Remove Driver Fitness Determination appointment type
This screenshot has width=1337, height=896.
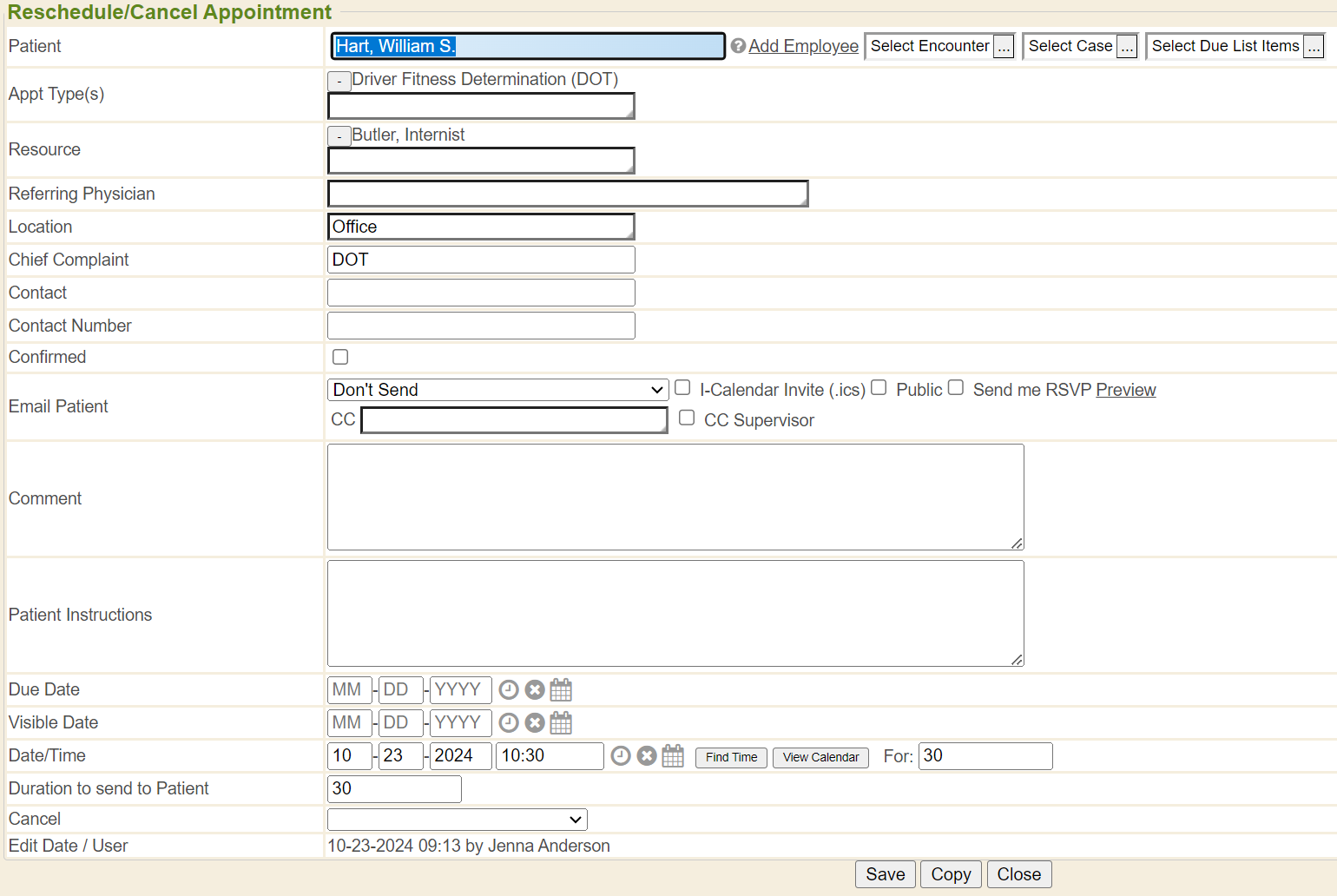click(x=339, y=82)
